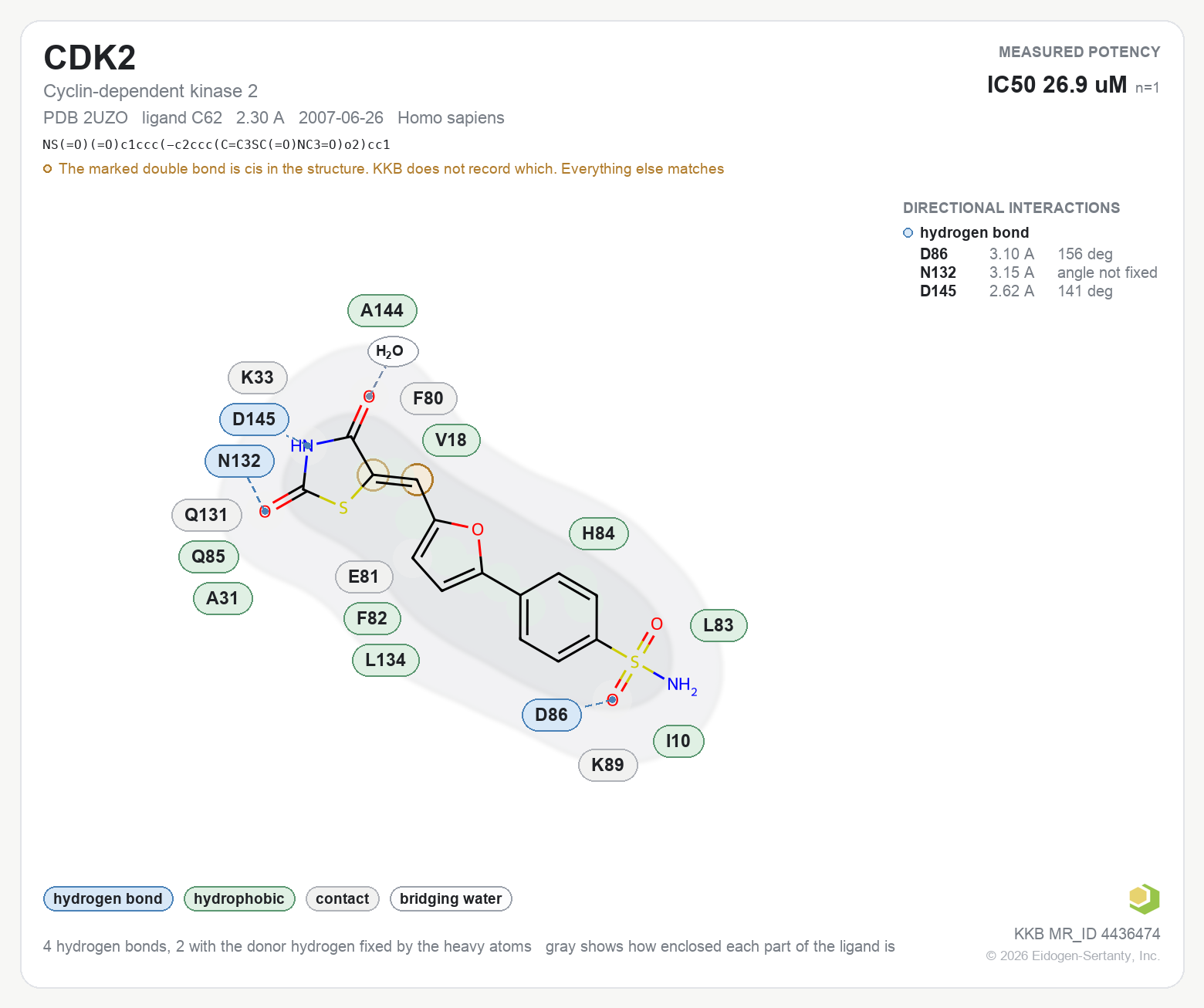Viewport: 1204px width, 1008px height.
Task: Click hydrophobic residue H84
Action: point(599,533)
